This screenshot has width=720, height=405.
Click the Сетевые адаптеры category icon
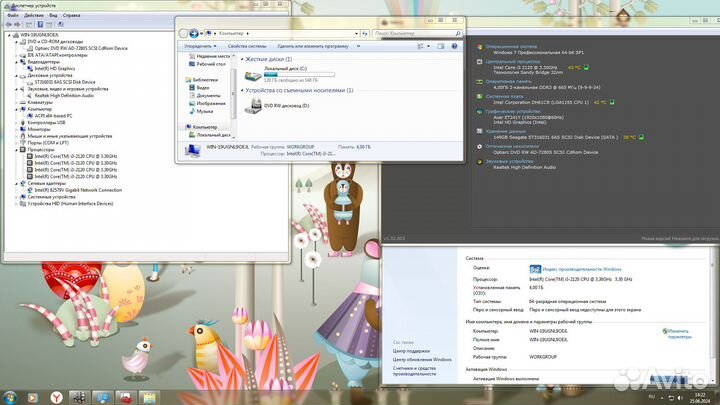22,183
